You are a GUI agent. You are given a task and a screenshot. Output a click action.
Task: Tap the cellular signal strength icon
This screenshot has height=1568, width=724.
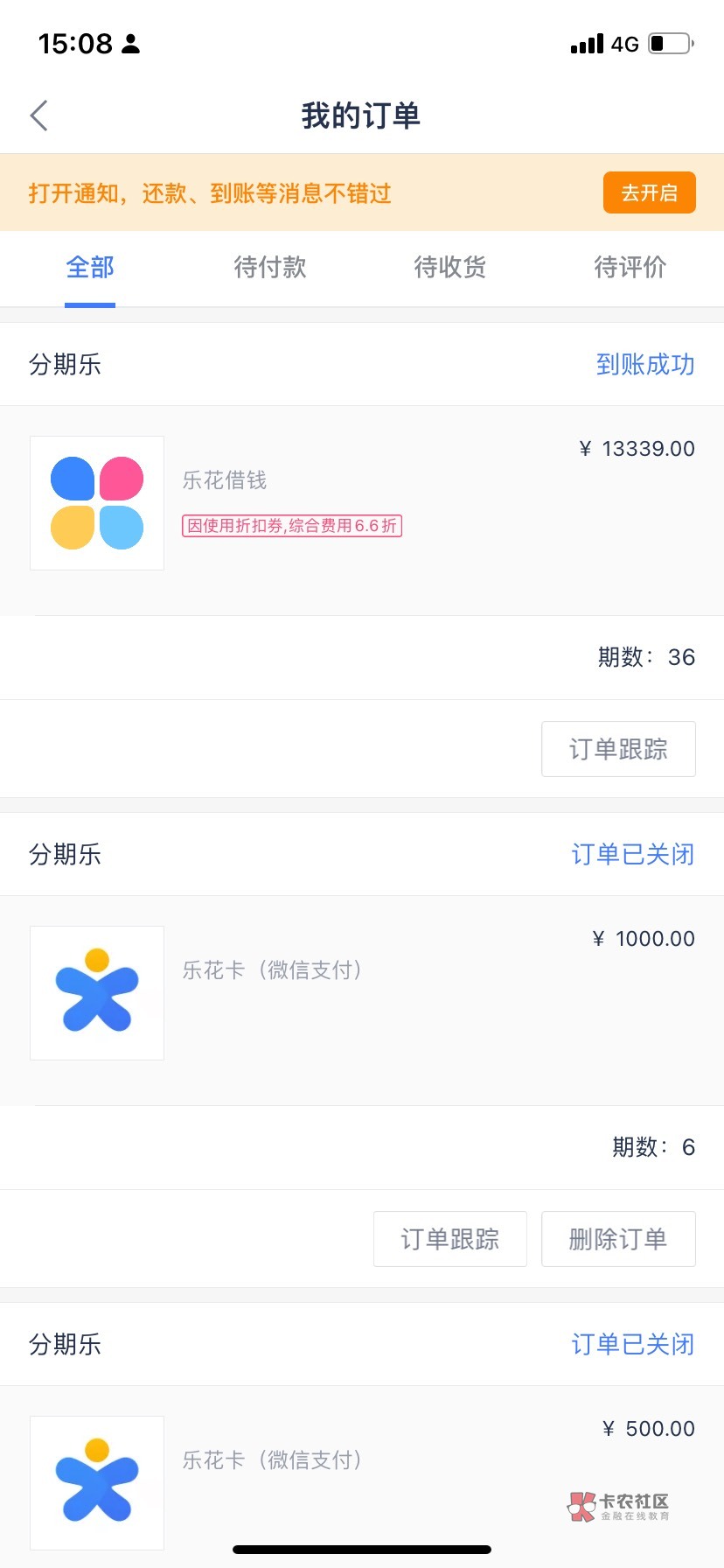pos(587,44)
